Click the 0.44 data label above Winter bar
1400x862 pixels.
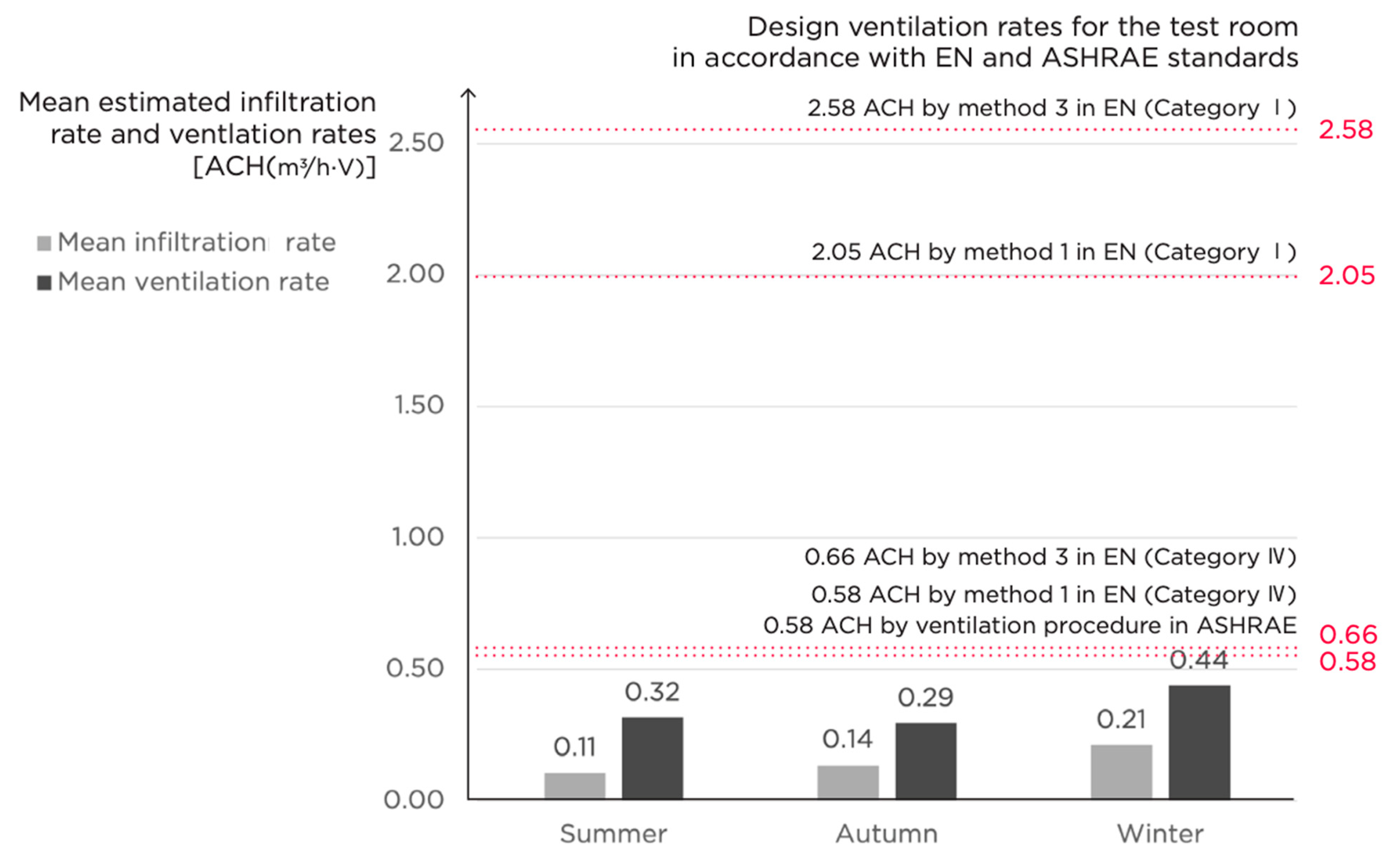[1199, 661]
